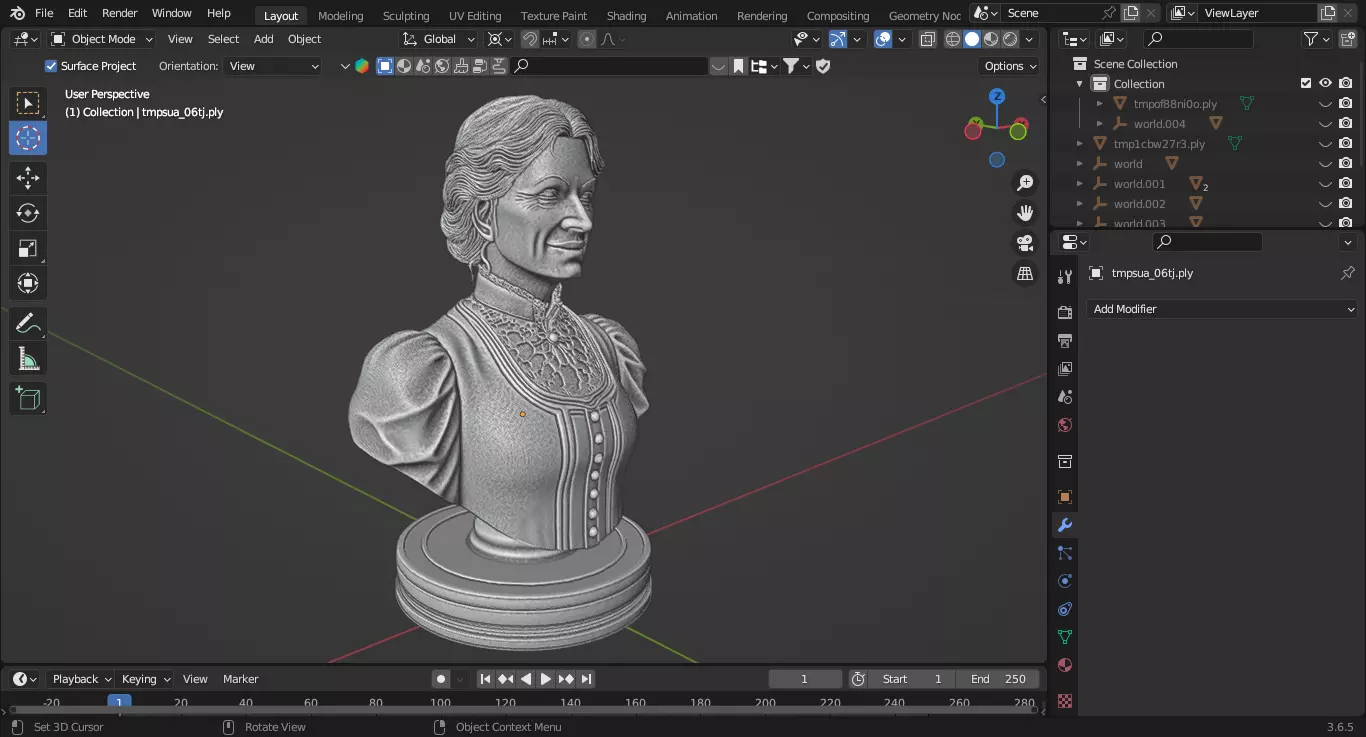Open the outliner filter dropdown
This screenshot has width=1366, height=737.
point(1316,39)
